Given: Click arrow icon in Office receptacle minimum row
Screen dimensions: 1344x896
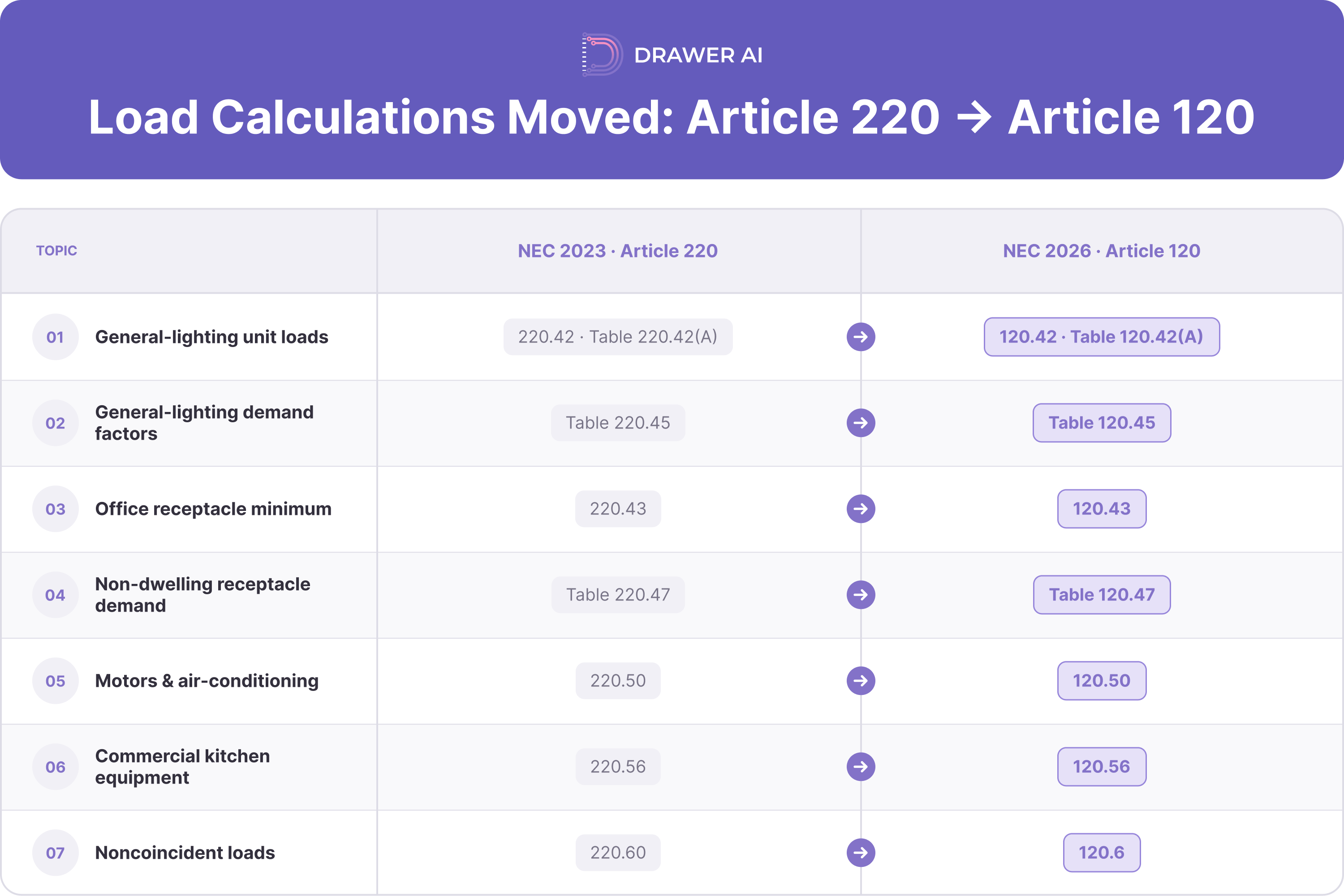Looking at the screenshot, I should [861, 509].
